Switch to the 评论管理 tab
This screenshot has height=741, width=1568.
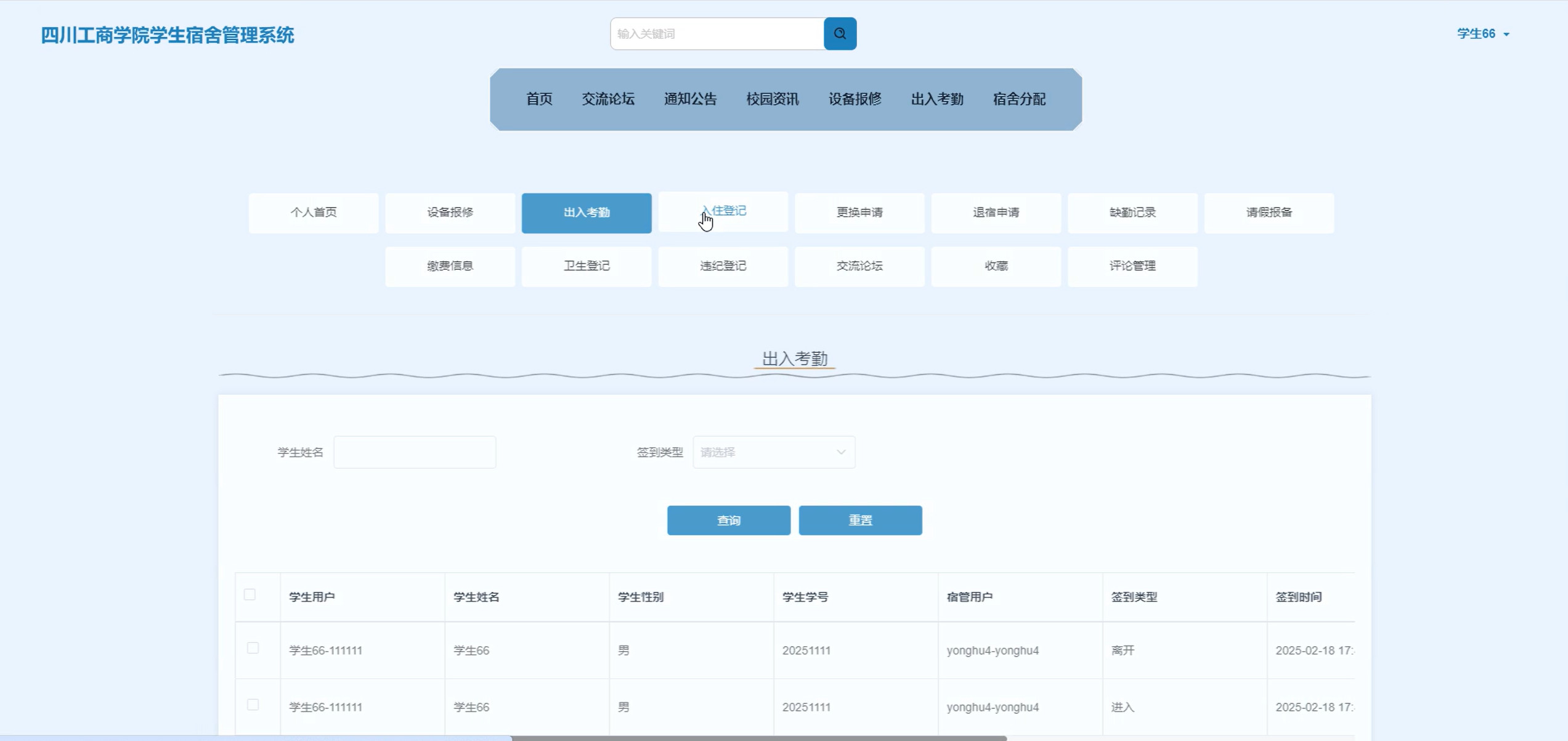point(1132,266)
